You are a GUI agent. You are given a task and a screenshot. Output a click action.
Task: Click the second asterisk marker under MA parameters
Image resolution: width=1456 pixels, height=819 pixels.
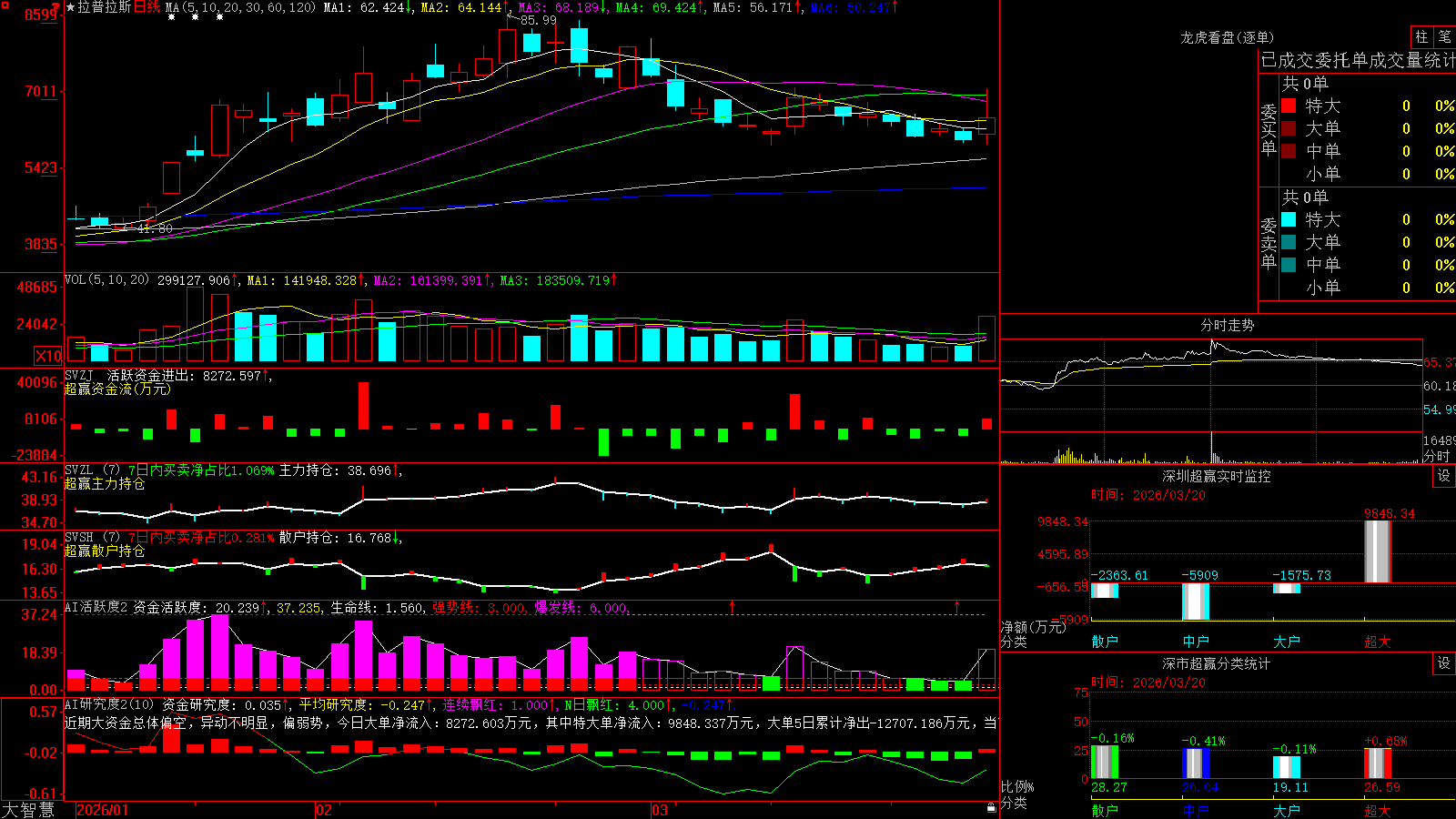(196, 17)
